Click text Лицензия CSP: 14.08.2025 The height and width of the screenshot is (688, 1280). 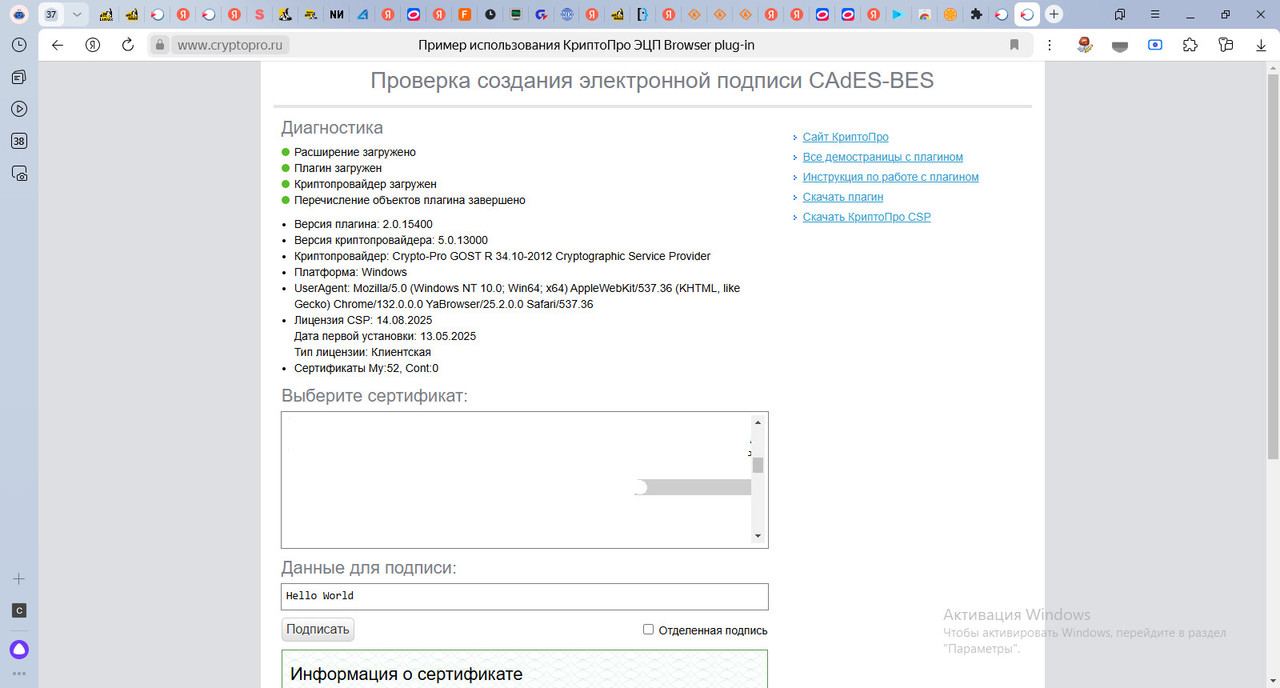coord(363,320)
